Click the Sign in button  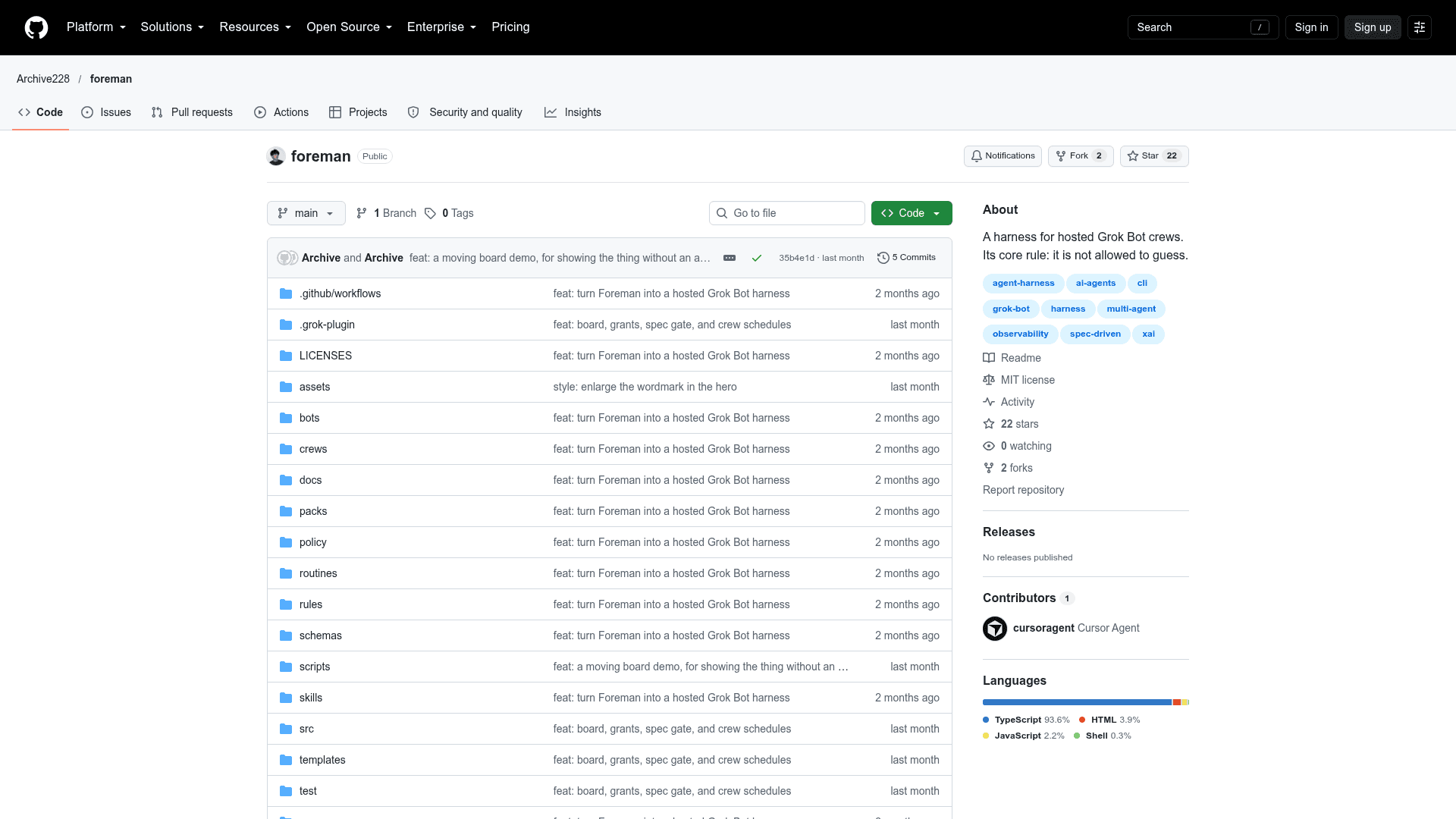pos(1311,27)
